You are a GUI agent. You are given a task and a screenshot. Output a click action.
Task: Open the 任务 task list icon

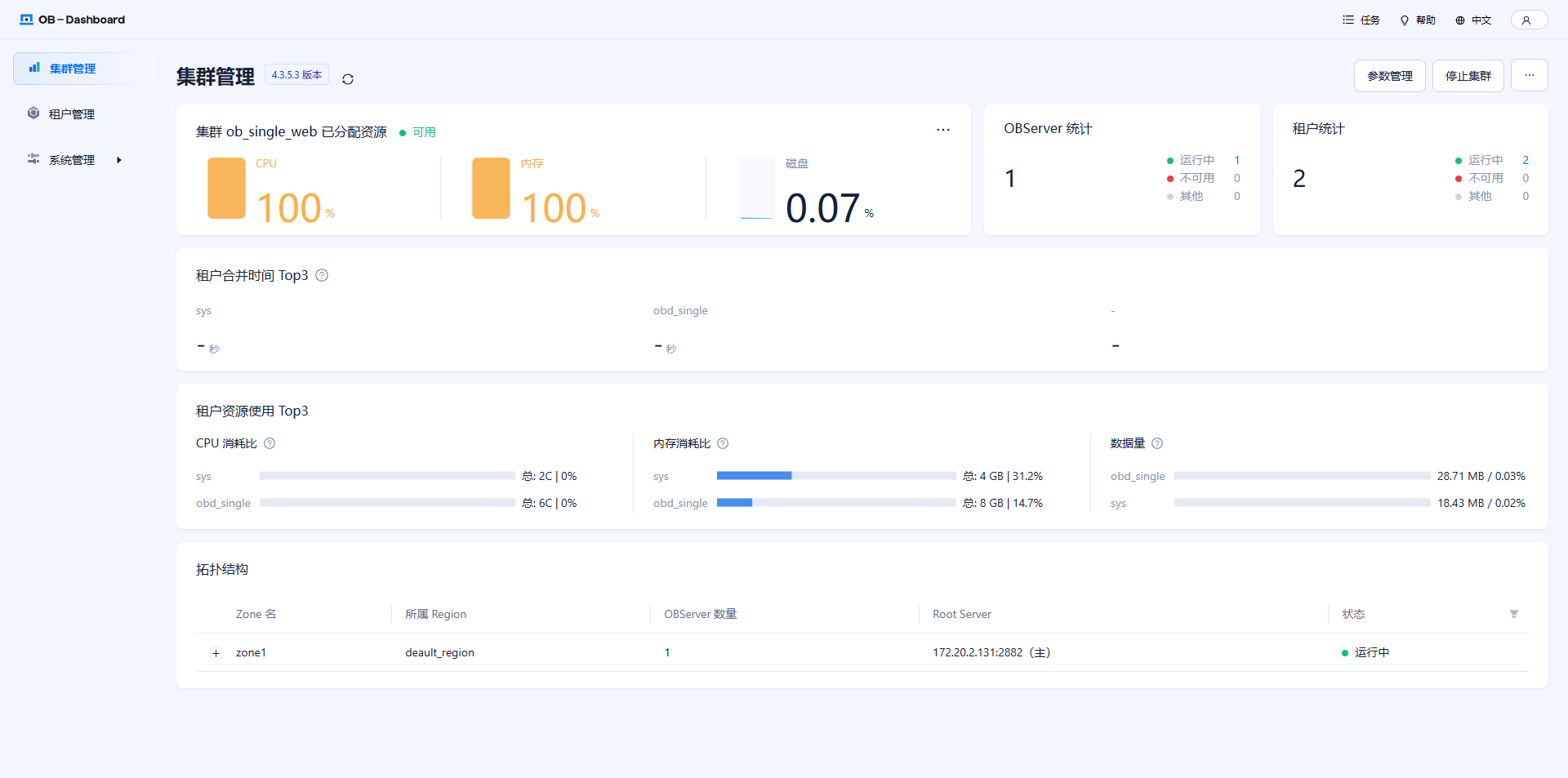pyautogui.click(x=1348, y=20)
